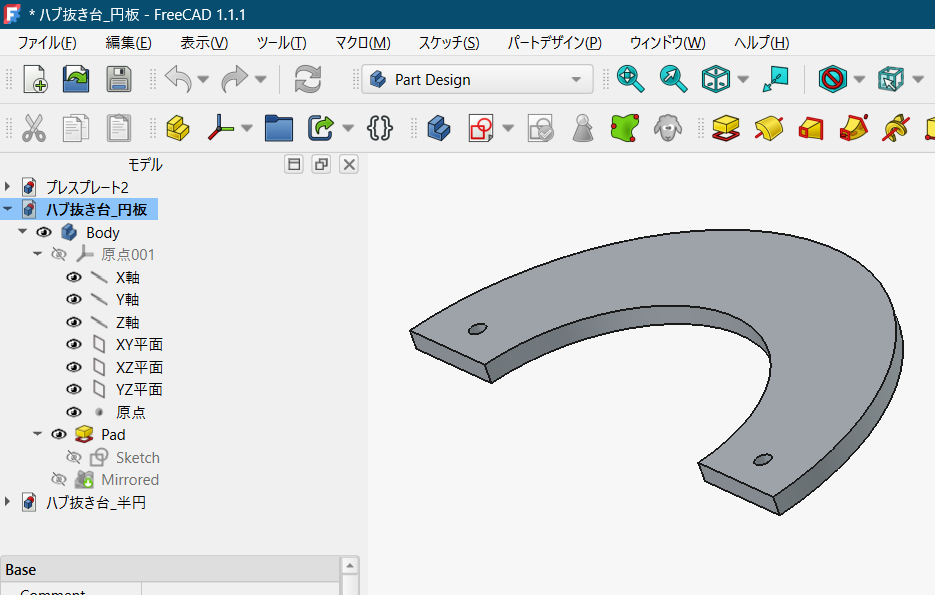Screen dimensions: 935x595
Task: Align view to selected face icon
Action: tap(775, 79)
